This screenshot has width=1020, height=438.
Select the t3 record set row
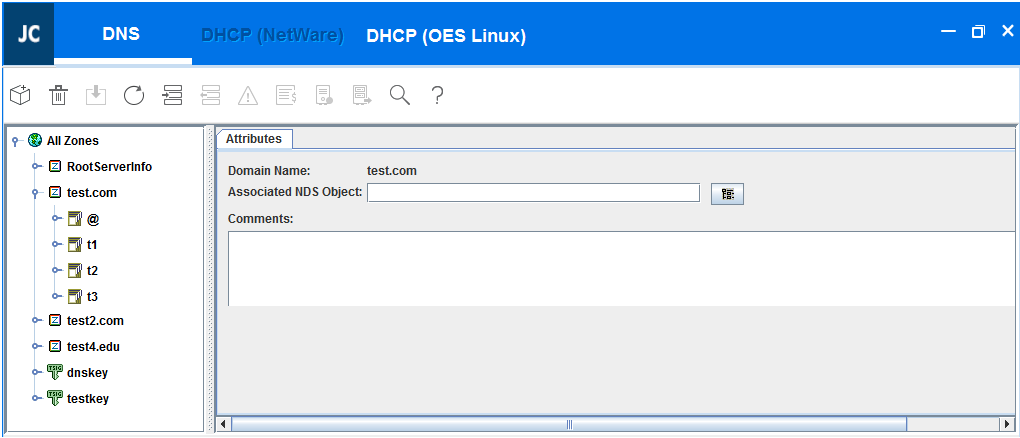pyautogui.click(x=92, y=296)
